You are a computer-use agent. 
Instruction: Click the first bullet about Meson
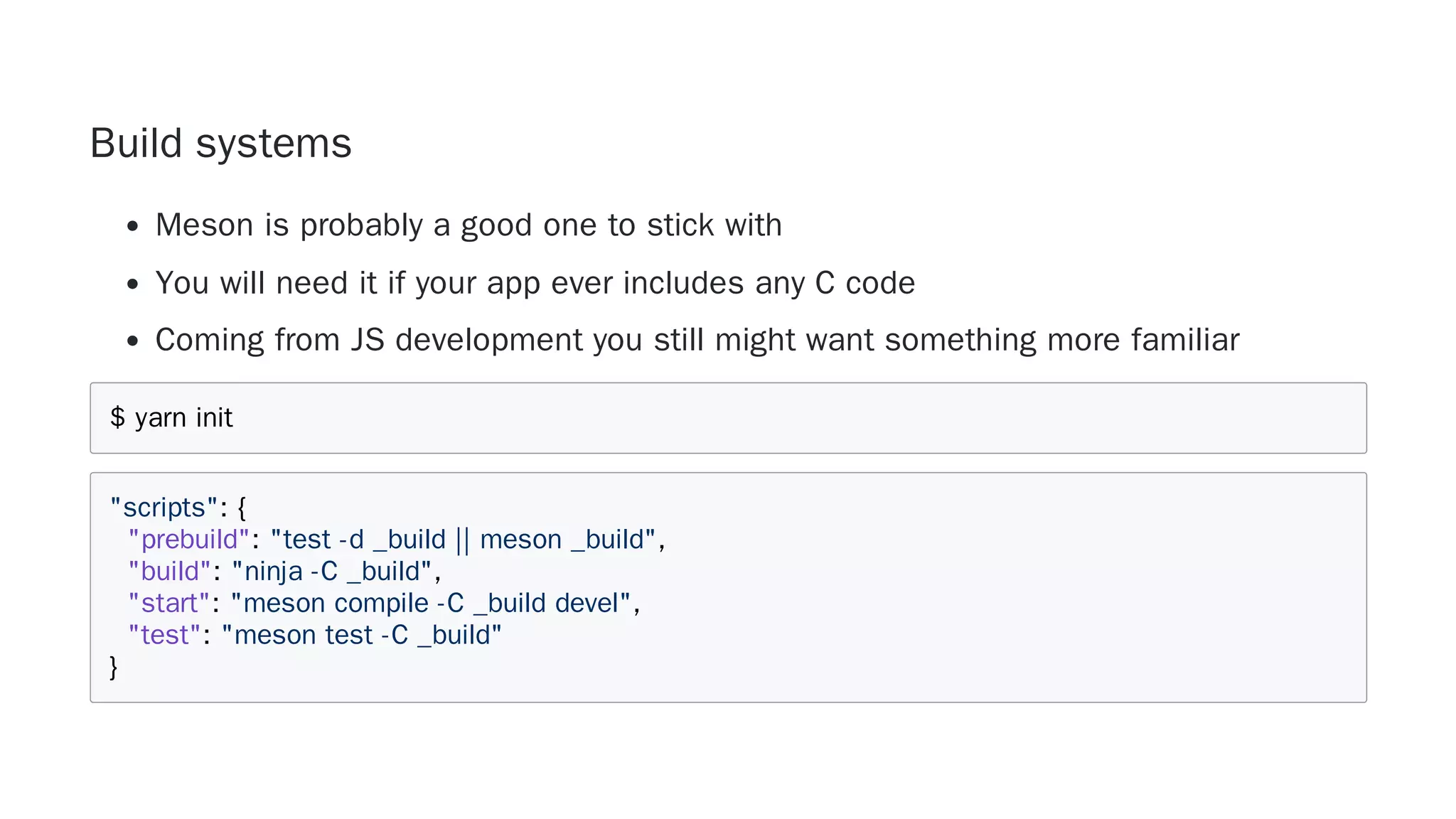[468, 225]
